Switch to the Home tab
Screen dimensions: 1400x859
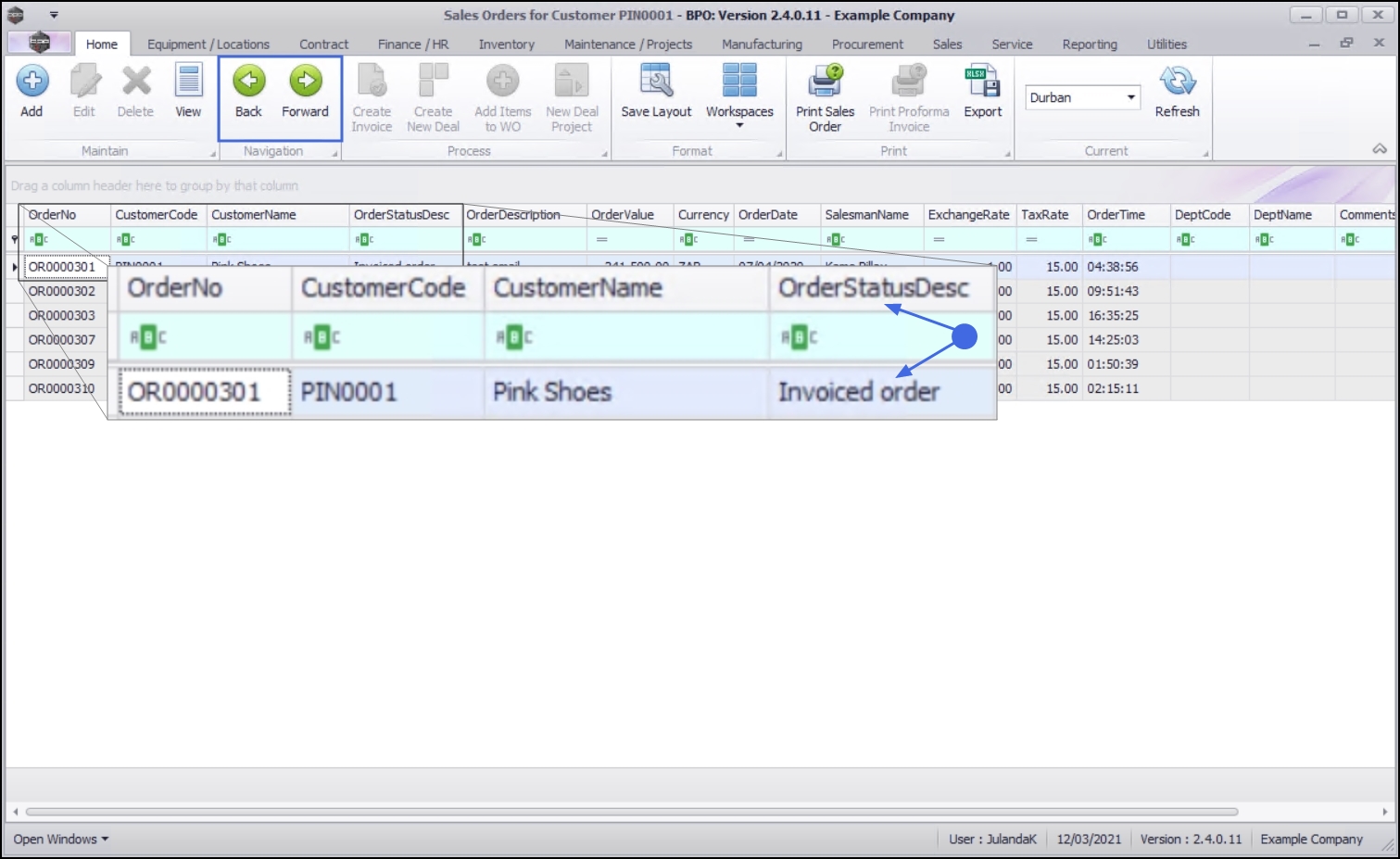click(x=102, y=44)
